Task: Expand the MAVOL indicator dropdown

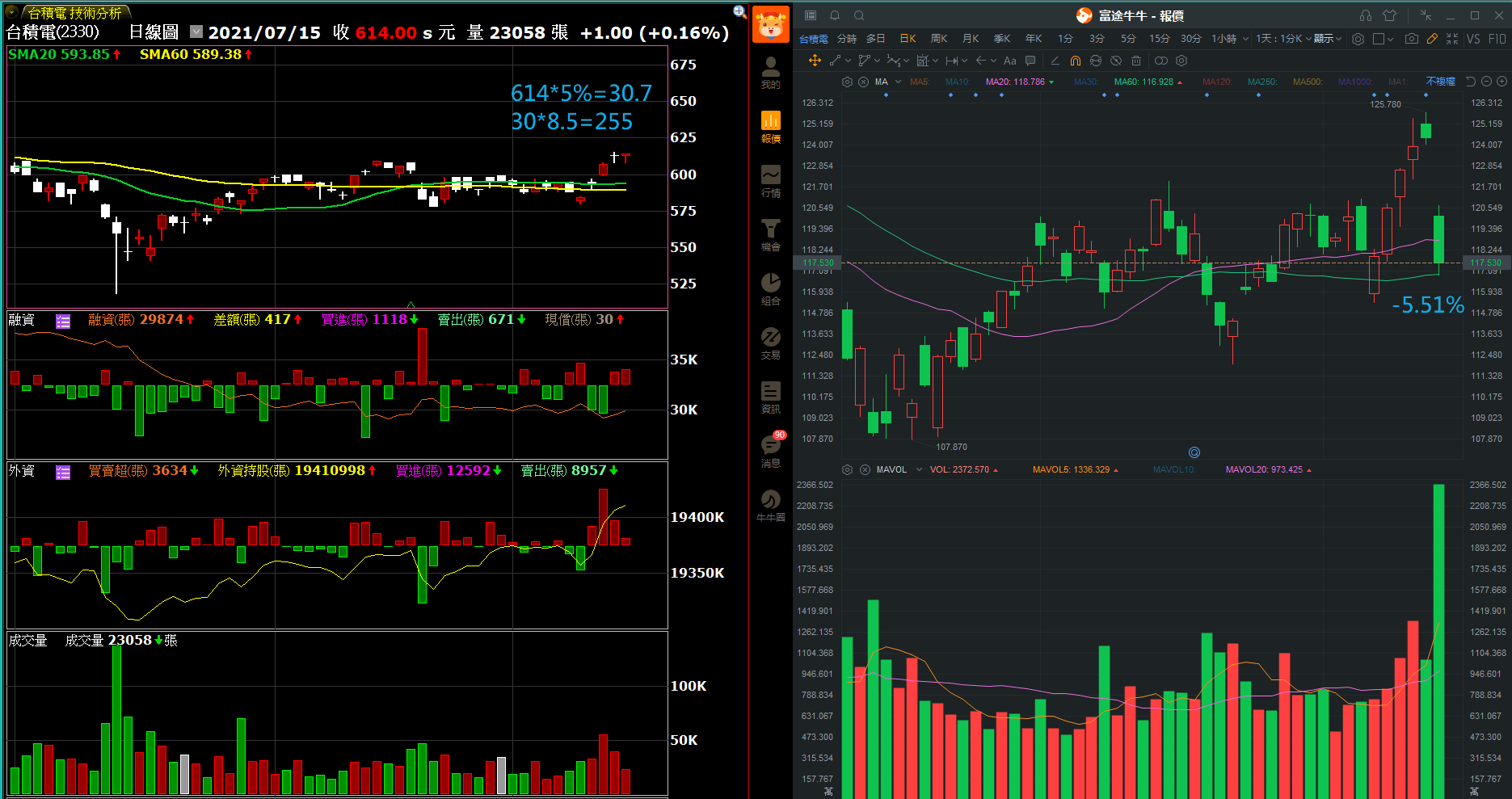Action: point(919,469)
